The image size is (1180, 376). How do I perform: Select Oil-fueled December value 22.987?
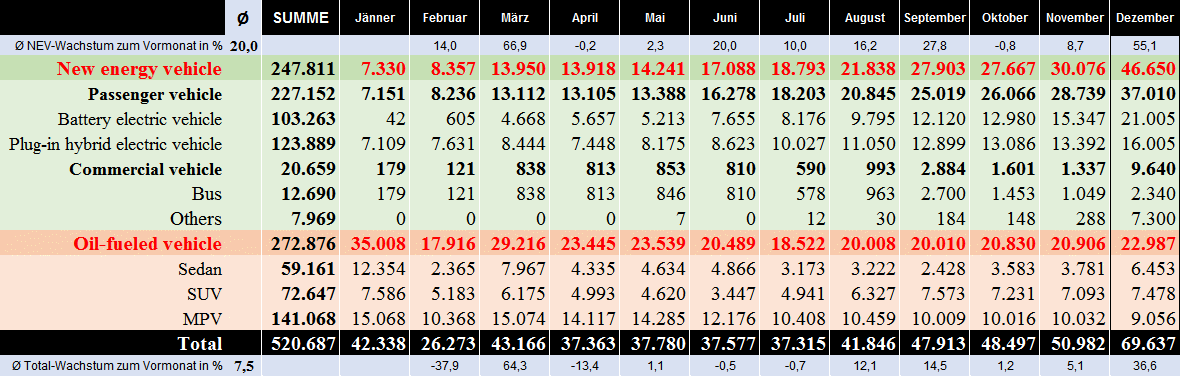1148,244
